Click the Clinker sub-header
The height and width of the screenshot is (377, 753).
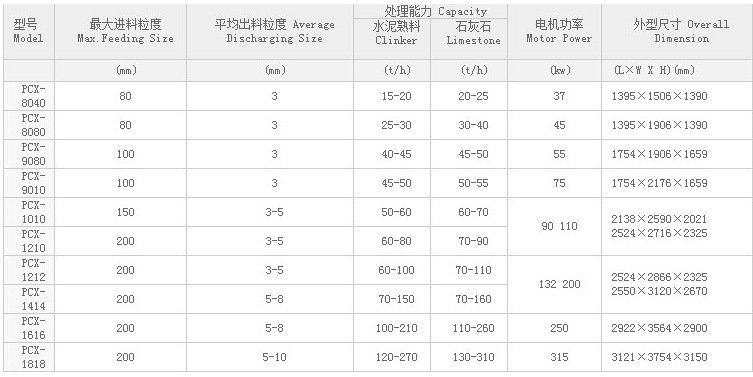tap(392, 39)
